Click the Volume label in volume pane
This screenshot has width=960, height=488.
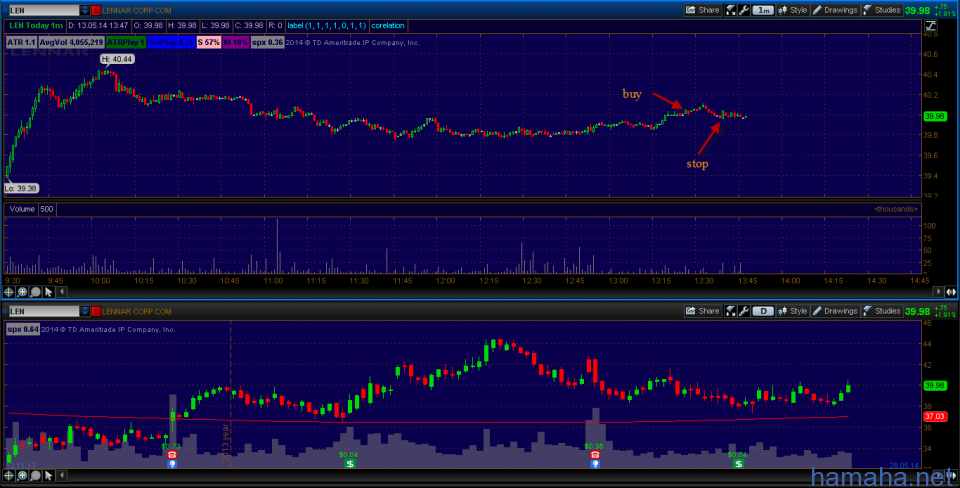(22, 209)
